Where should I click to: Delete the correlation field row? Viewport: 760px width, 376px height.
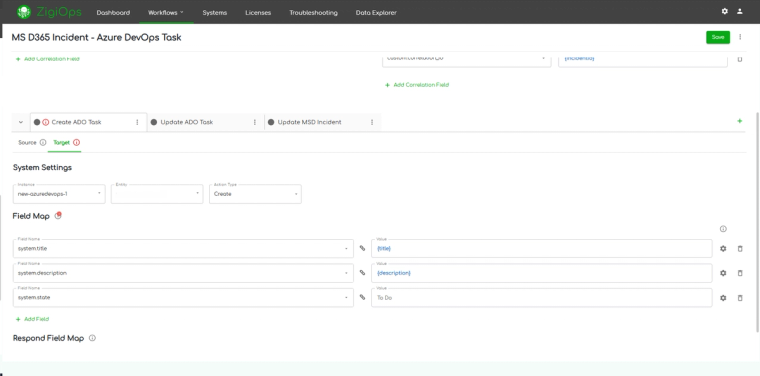[740, 59]
